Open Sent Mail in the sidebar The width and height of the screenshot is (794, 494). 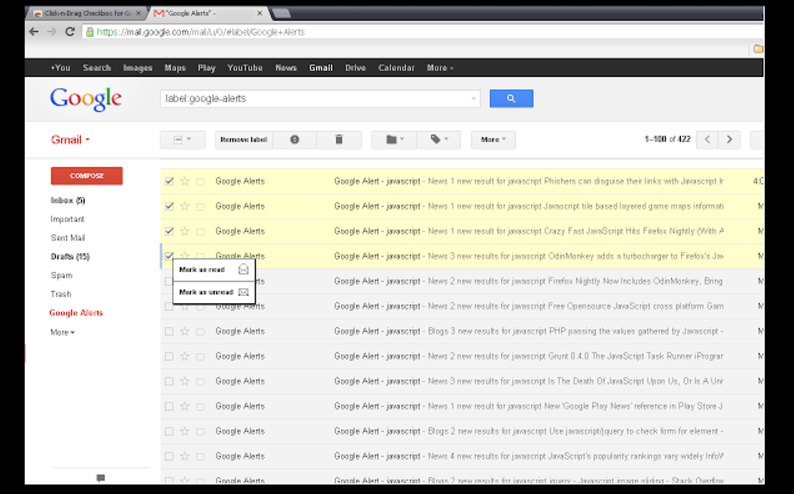[x=68, y=238]
